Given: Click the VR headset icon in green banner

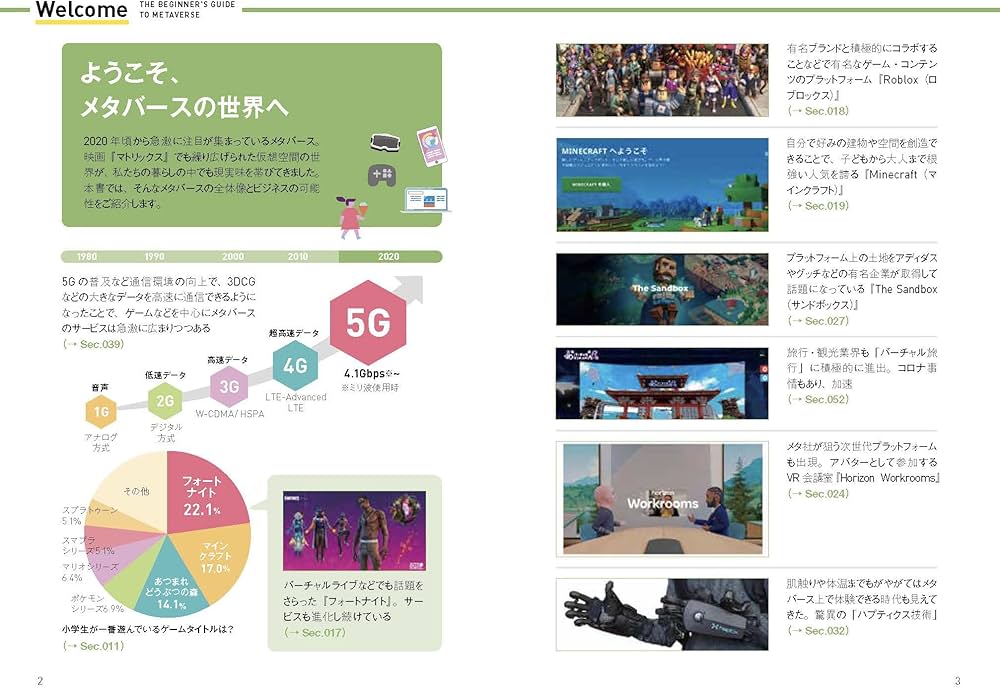Looking at the screenshot, I should click(x=385, y=142).
